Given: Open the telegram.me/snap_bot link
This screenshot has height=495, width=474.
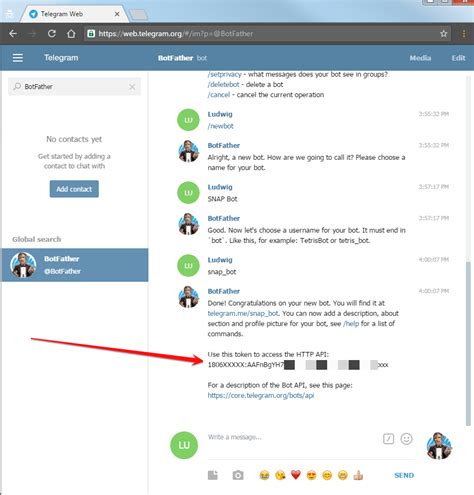Looking at the screenshot, I should pos(243,314).
